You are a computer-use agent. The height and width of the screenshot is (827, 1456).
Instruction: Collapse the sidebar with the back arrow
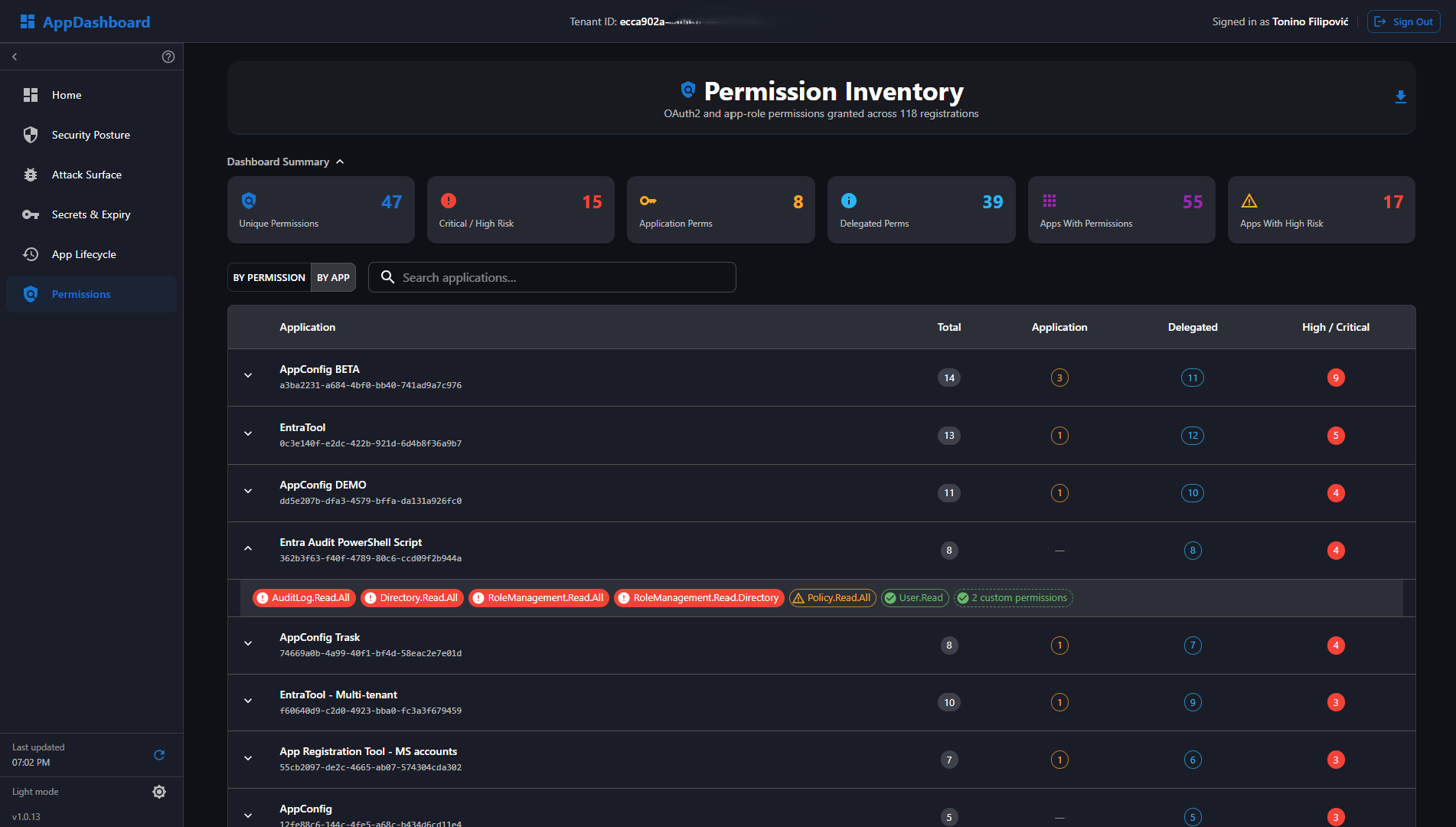tap(15, 57)
